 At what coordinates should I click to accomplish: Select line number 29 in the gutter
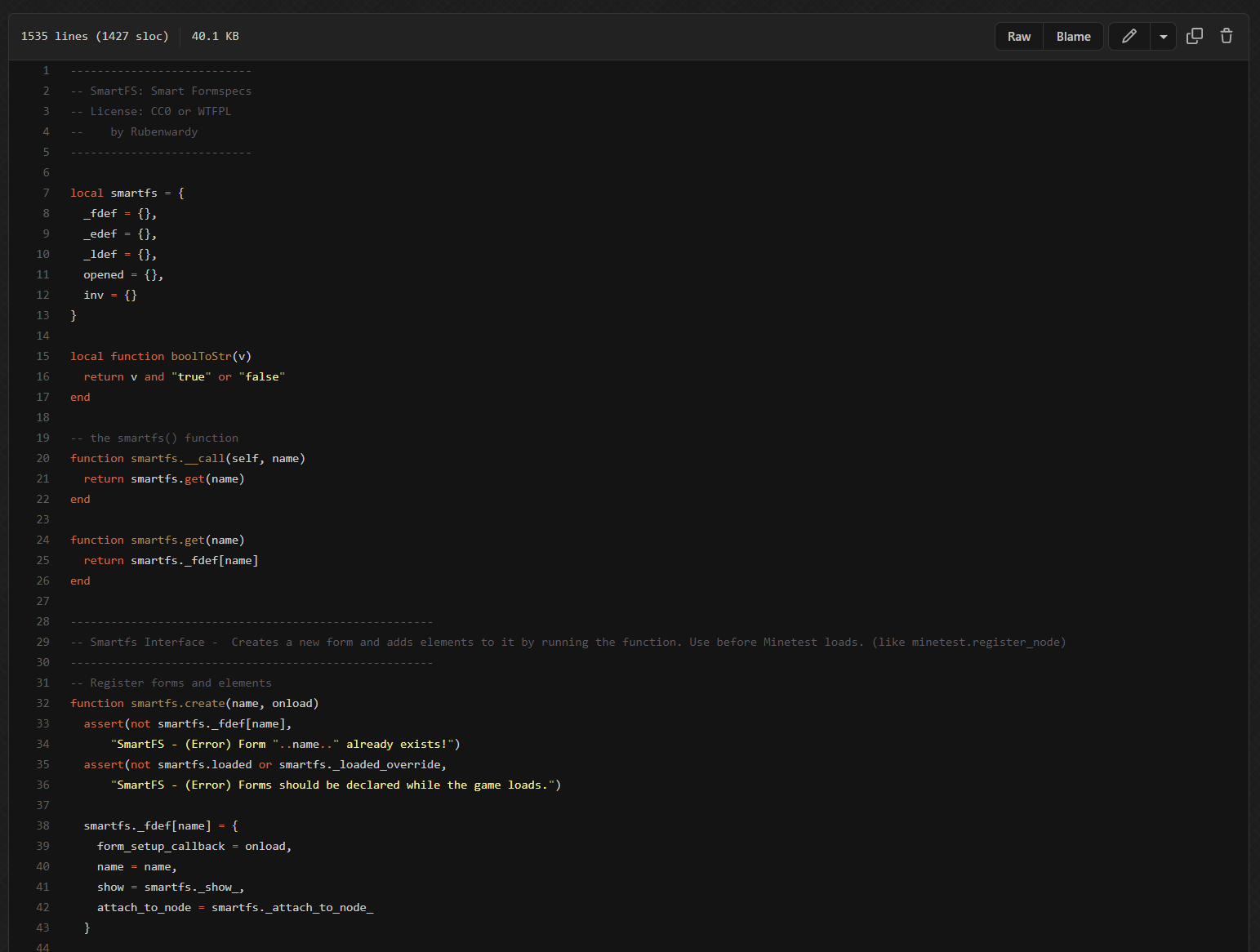tap(42, 643)
